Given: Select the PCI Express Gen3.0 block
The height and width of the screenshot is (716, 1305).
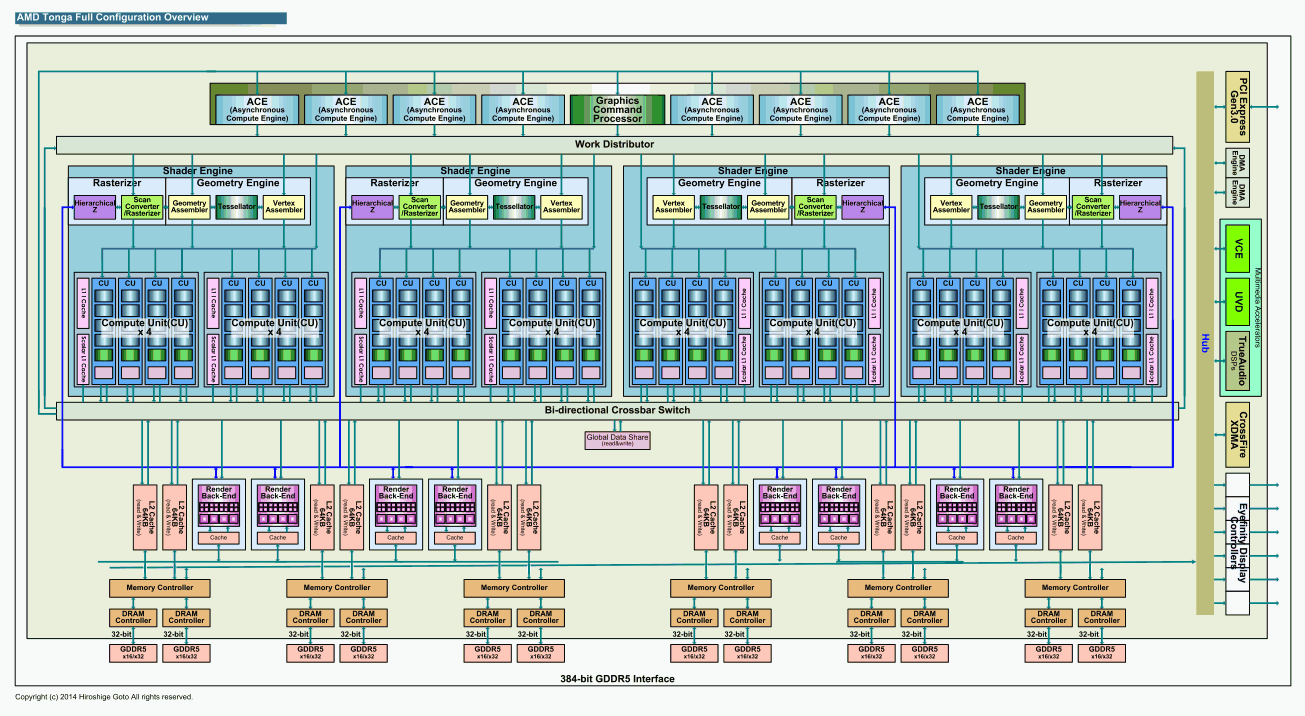Looking at the screenshot, I should [1238, 106].
